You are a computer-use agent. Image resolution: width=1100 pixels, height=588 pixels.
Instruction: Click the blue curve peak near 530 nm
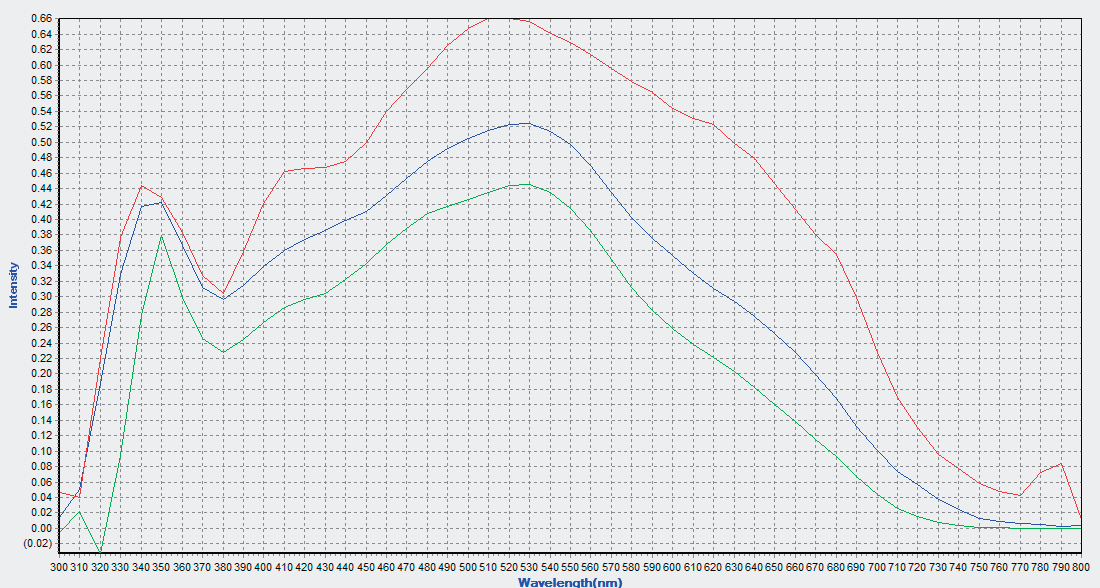point(526,123)
